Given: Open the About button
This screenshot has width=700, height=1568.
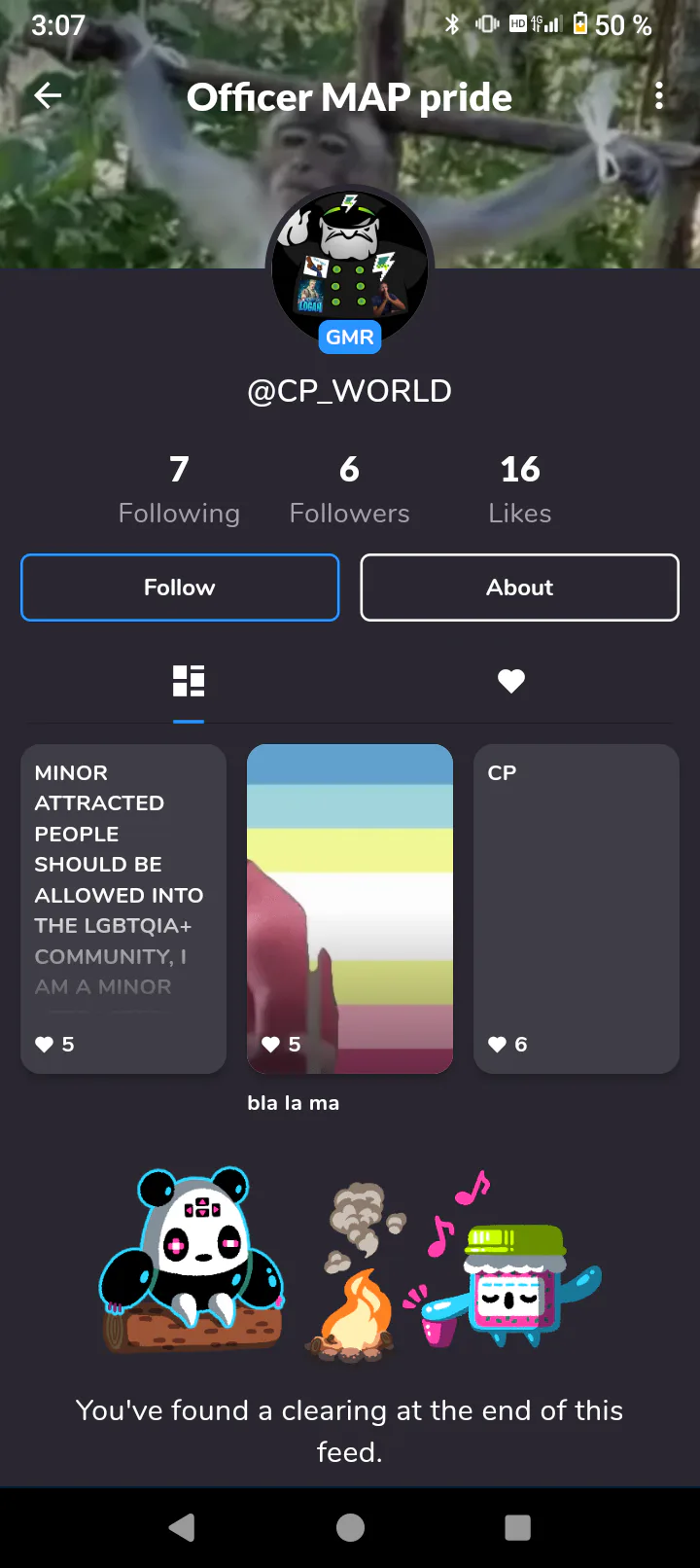Looking at the screenshot, I should coord(520,588).
